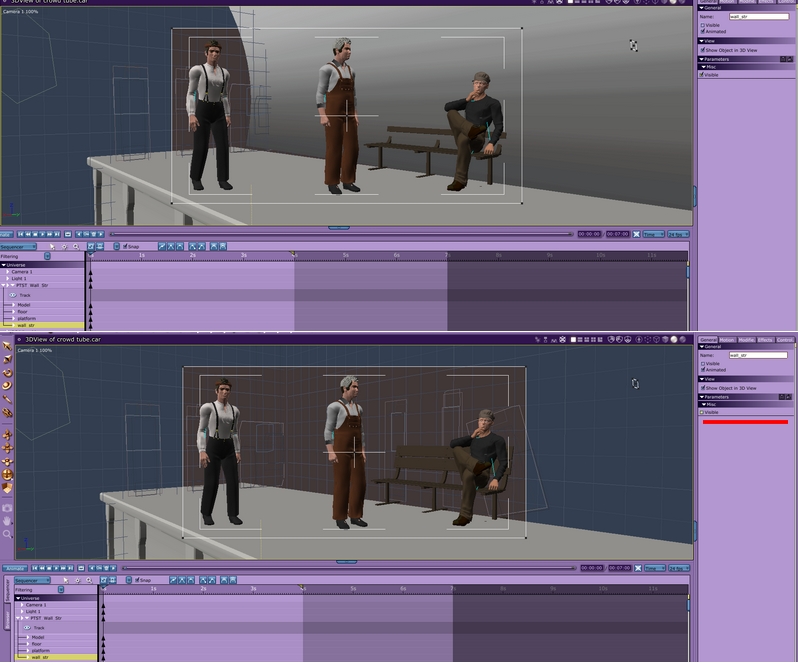Click the delete keyframe trash icon in lower window
Screen dimensions: 798x665
click(x=106, y=568)
